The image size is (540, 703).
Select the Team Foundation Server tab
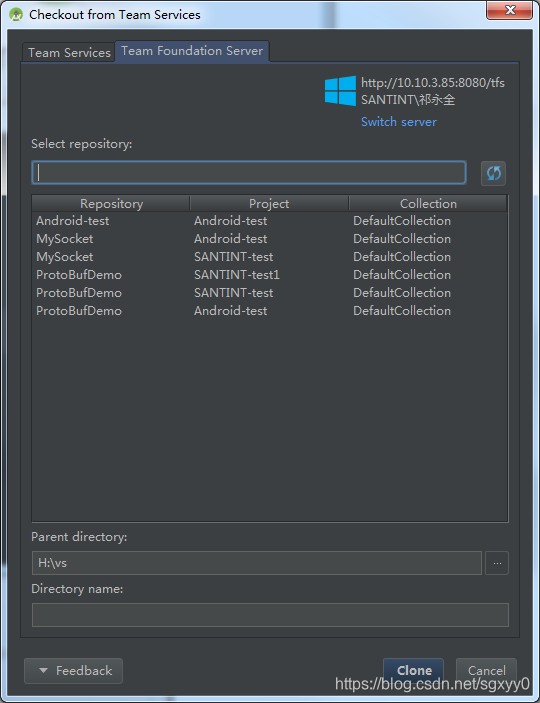pyautogui.click(x=192, y=51)
